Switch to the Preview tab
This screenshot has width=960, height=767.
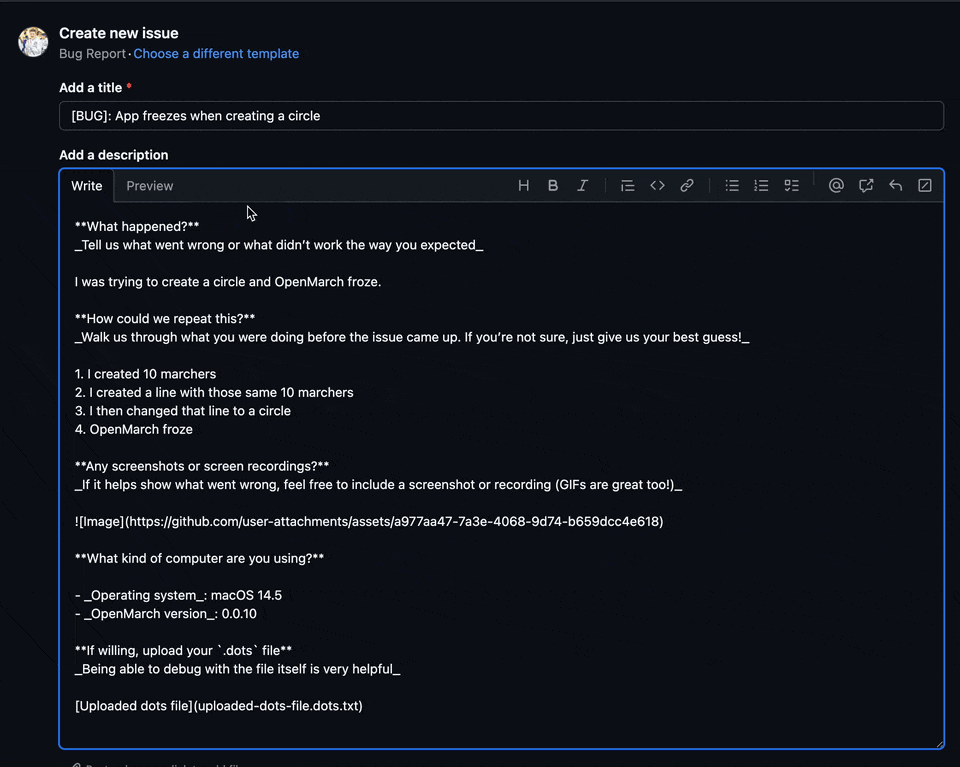(x=149, y=186)
